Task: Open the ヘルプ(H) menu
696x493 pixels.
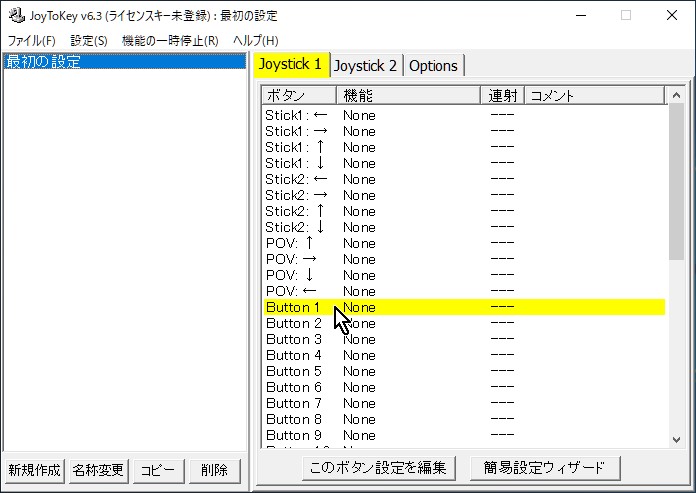Action: coord(256,41)
